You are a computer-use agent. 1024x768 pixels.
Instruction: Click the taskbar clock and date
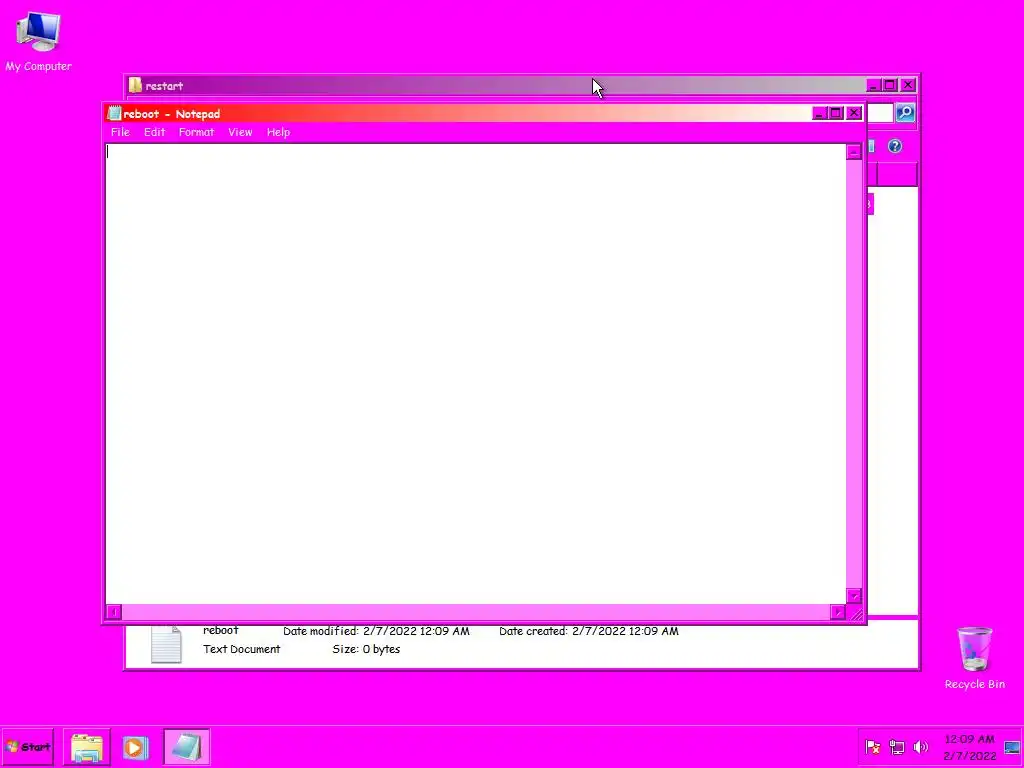969,748
